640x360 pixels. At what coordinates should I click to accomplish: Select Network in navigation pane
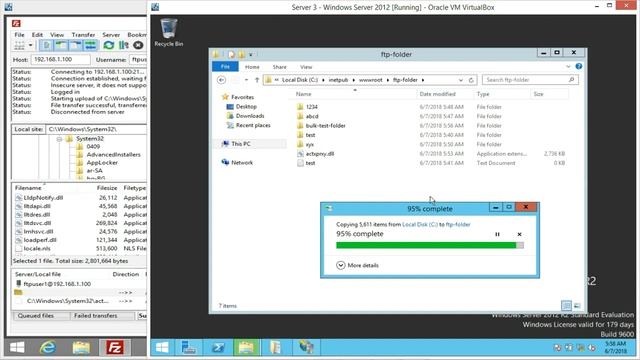coord(242,162)
